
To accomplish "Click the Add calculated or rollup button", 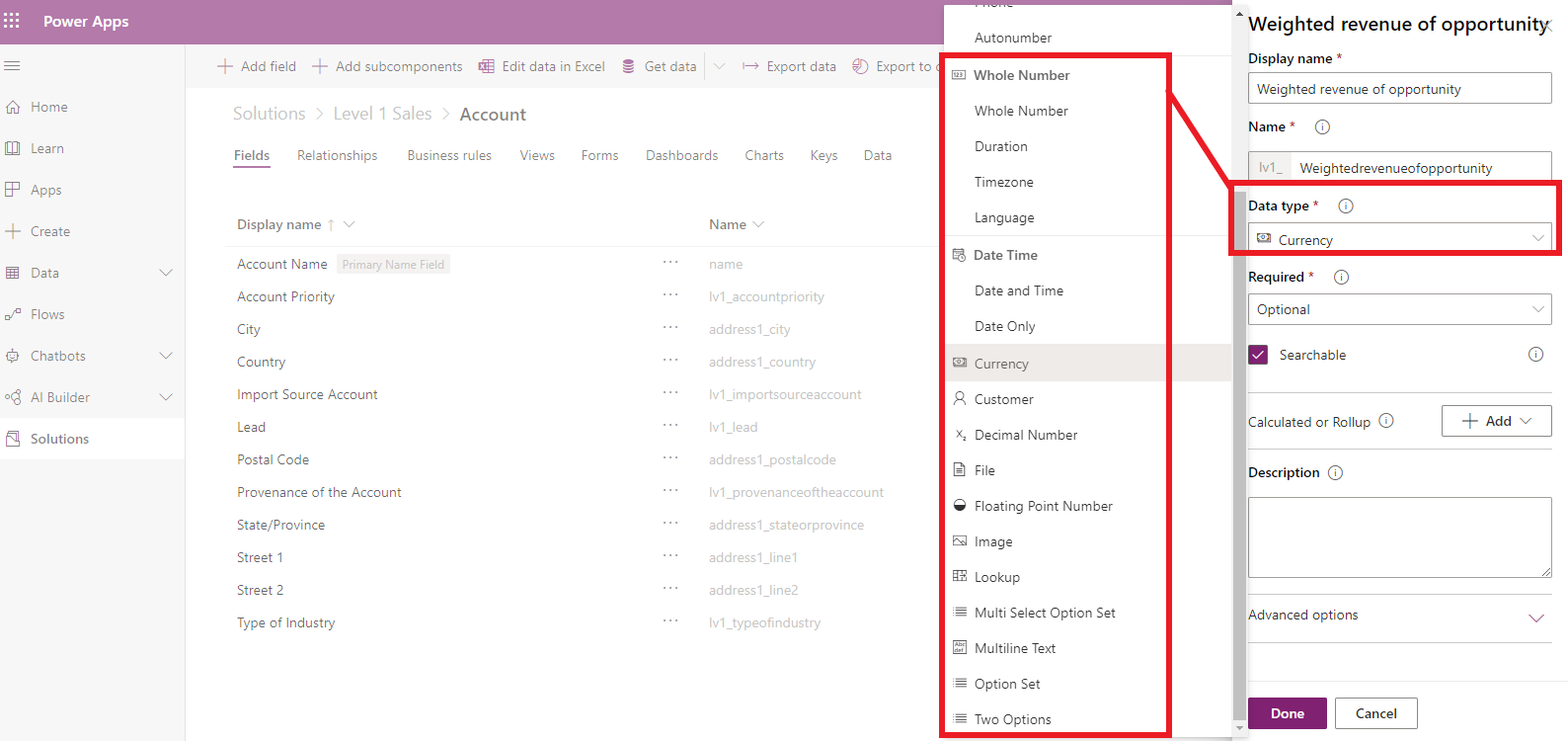I will pos(1497,421).
